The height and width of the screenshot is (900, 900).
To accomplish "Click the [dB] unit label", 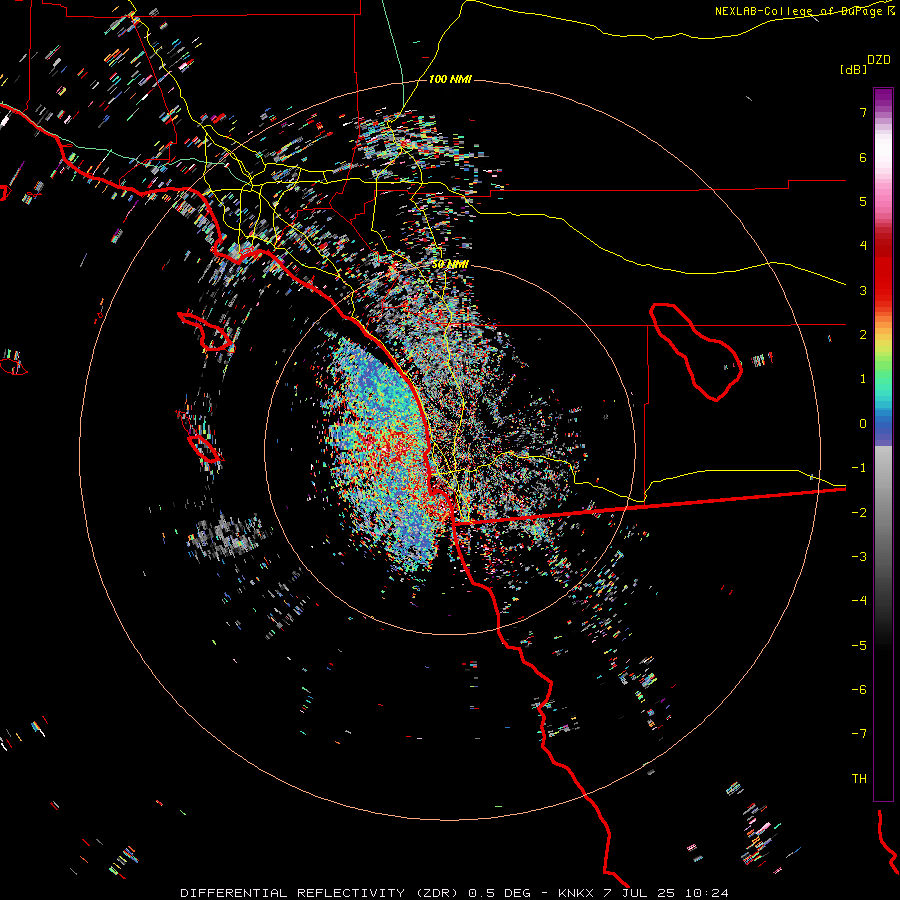I will [854, 69].
